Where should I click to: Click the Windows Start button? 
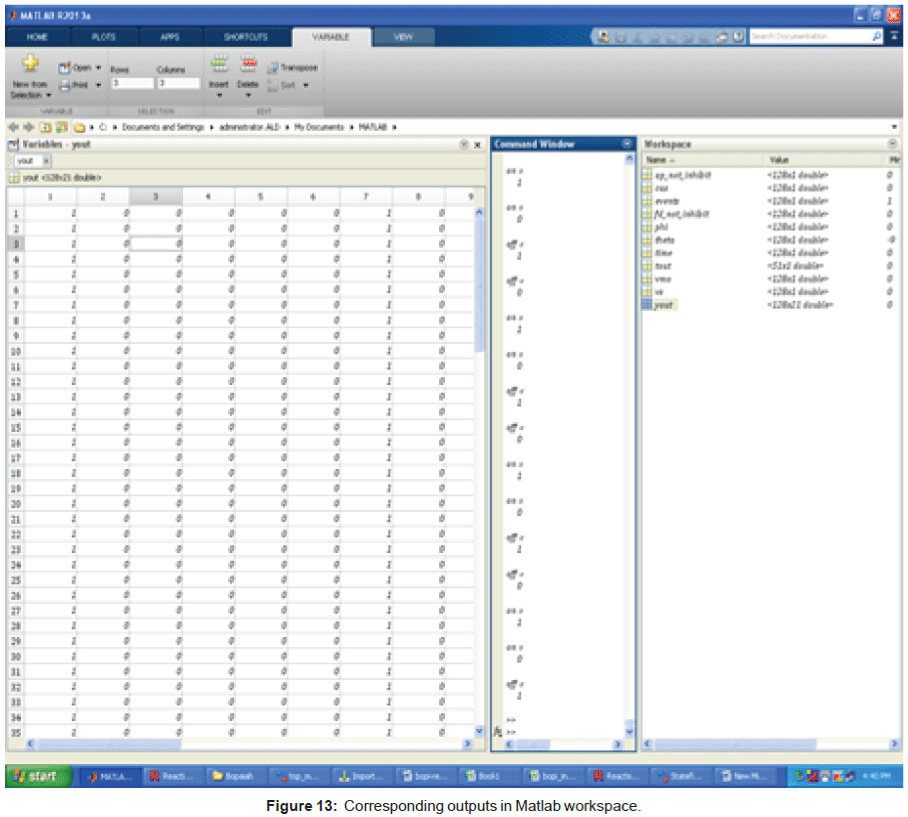tap(37, 775)
